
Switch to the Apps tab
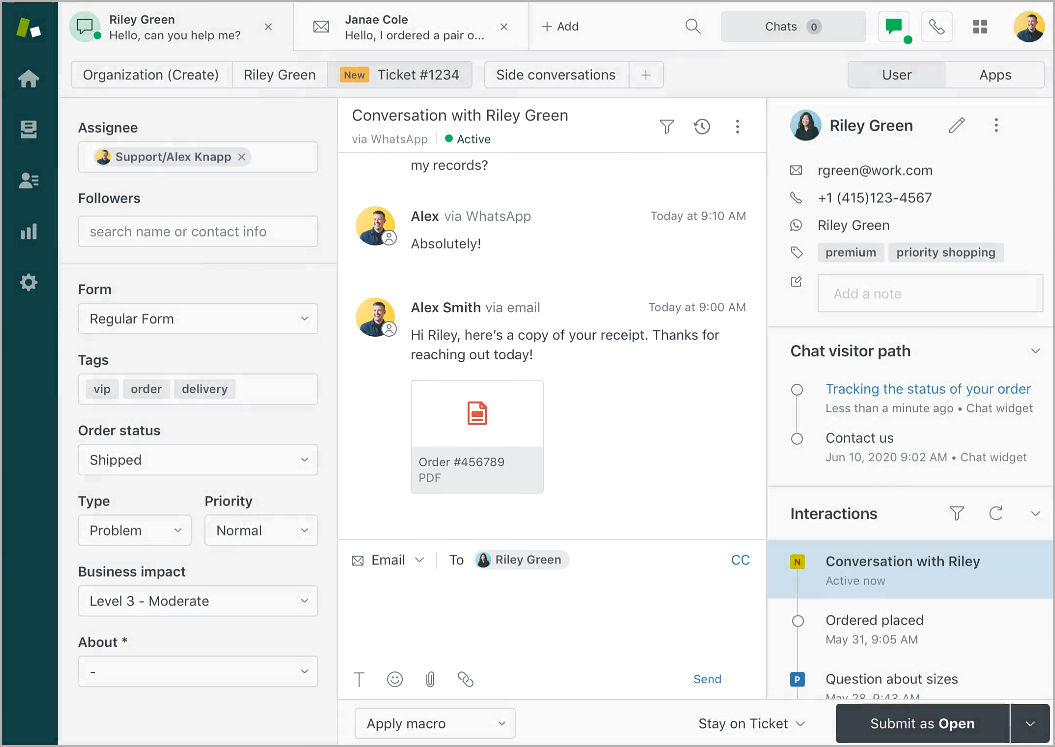[x=995, y=74]
